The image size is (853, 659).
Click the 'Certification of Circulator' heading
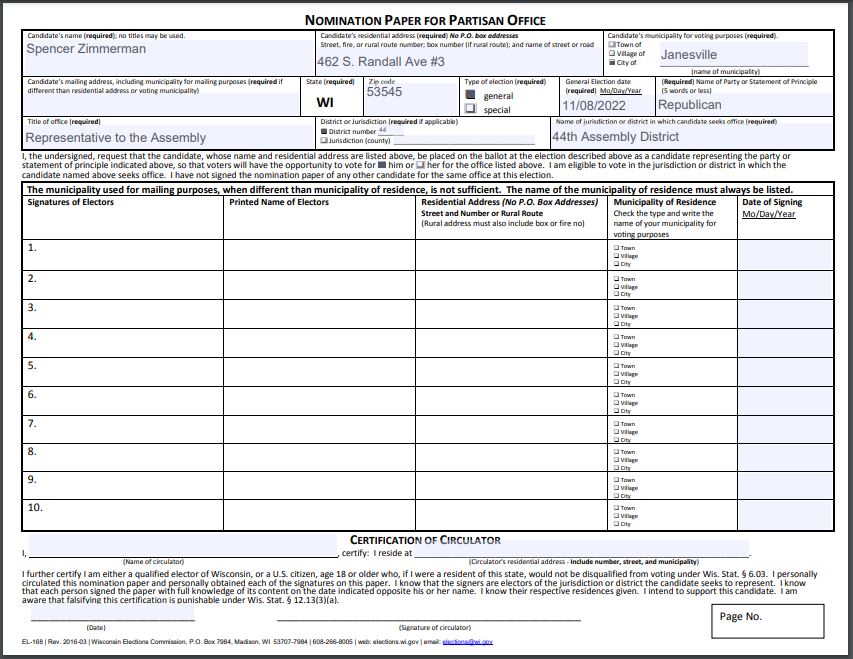[x=425, y=540]
